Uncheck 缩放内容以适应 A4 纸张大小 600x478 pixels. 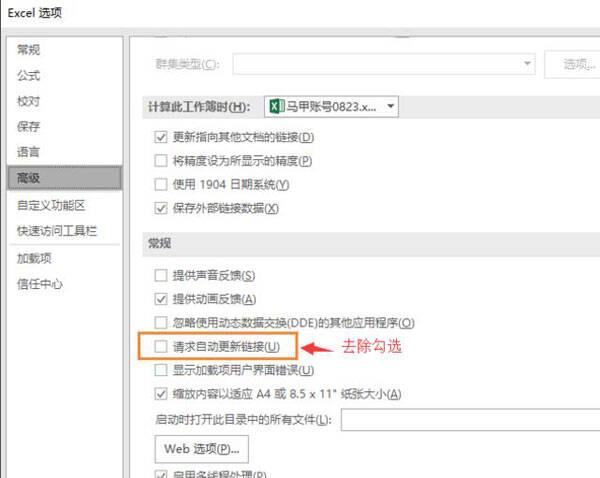coord(161,394)
